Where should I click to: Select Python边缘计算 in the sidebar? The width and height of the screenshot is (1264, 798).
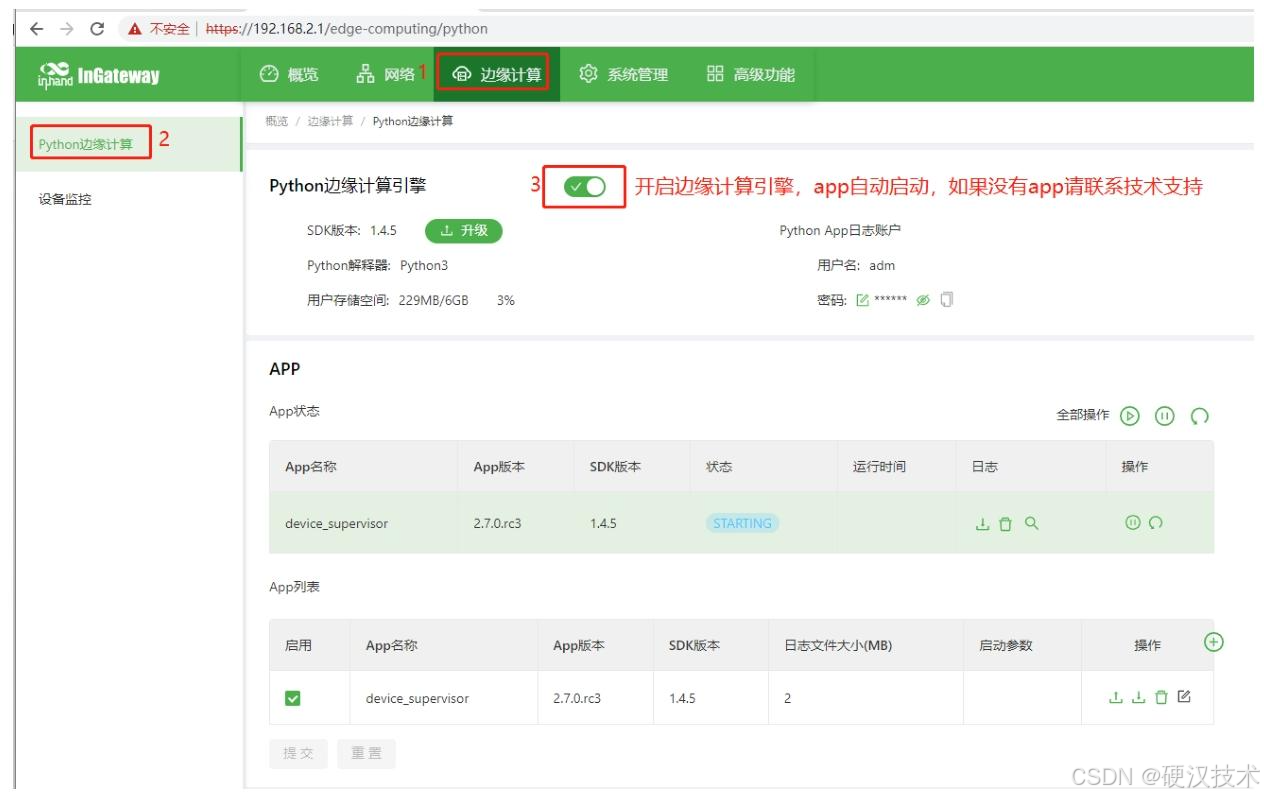pos(85,144)
